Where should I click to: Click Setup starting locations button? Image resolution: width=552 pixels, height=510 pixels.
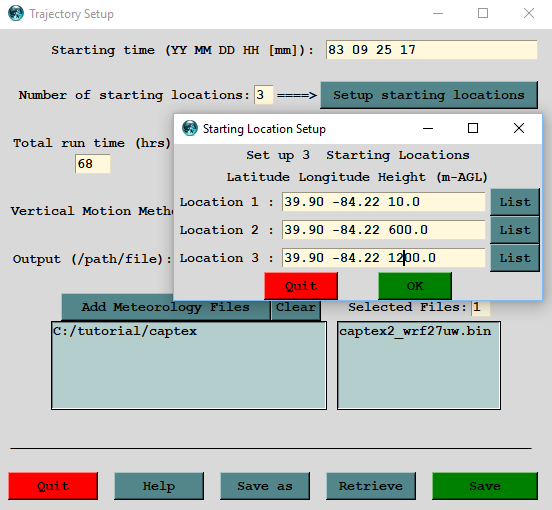click(429, 95)
